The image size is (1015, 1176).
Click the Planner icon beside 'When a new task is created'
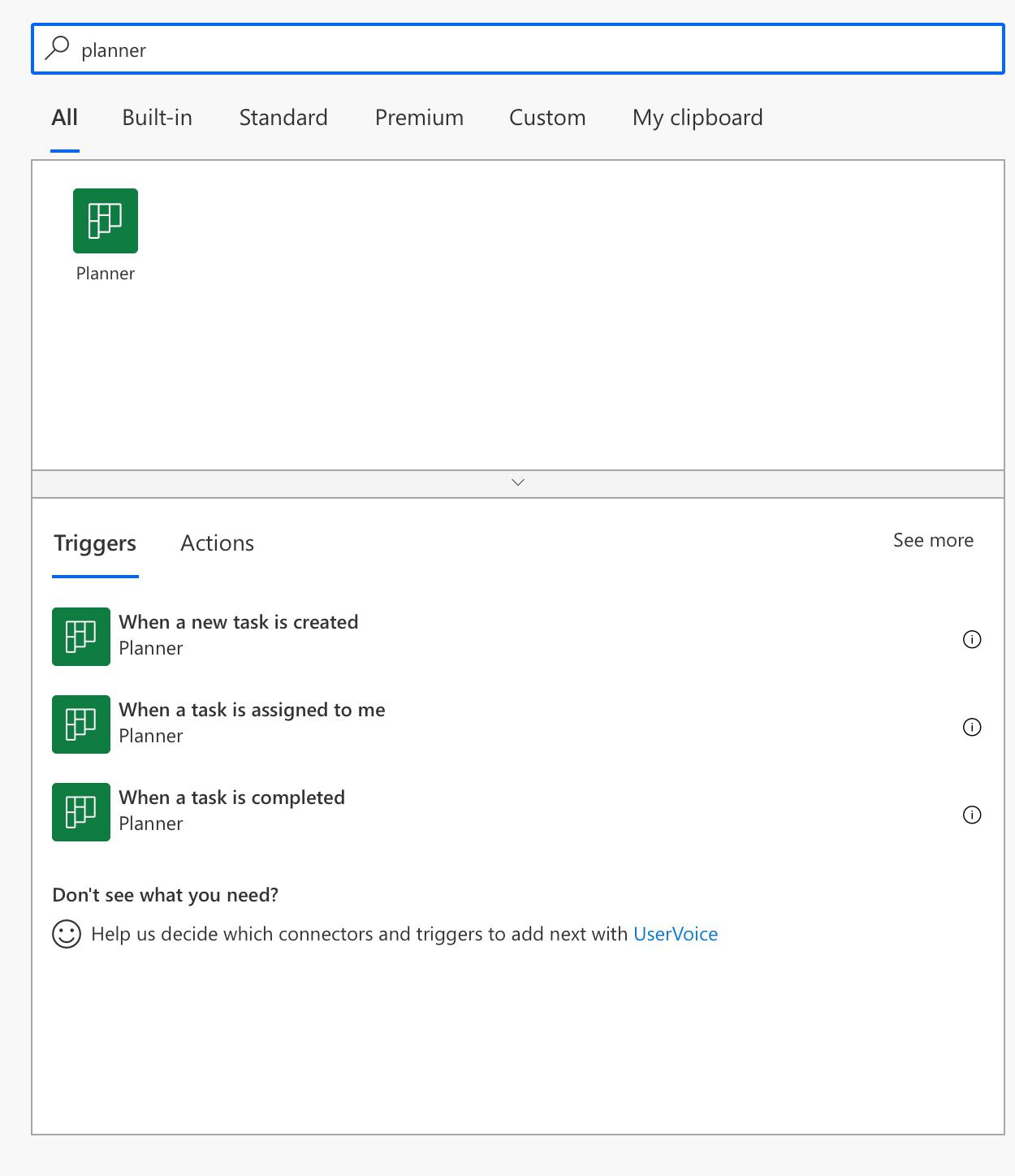click(x=80, y=636)
